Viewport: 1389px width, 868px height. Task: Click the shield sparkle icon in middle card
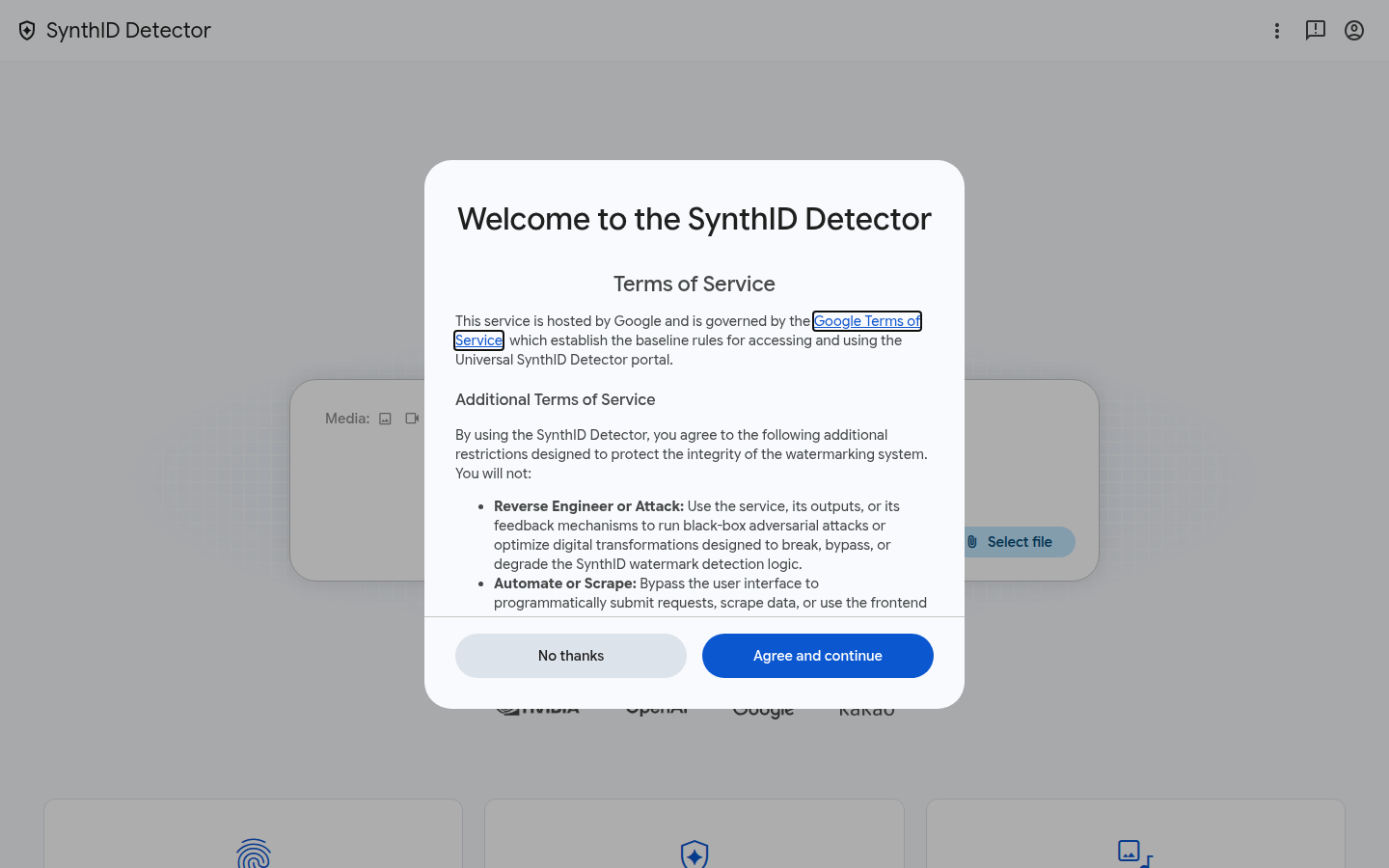694,854
